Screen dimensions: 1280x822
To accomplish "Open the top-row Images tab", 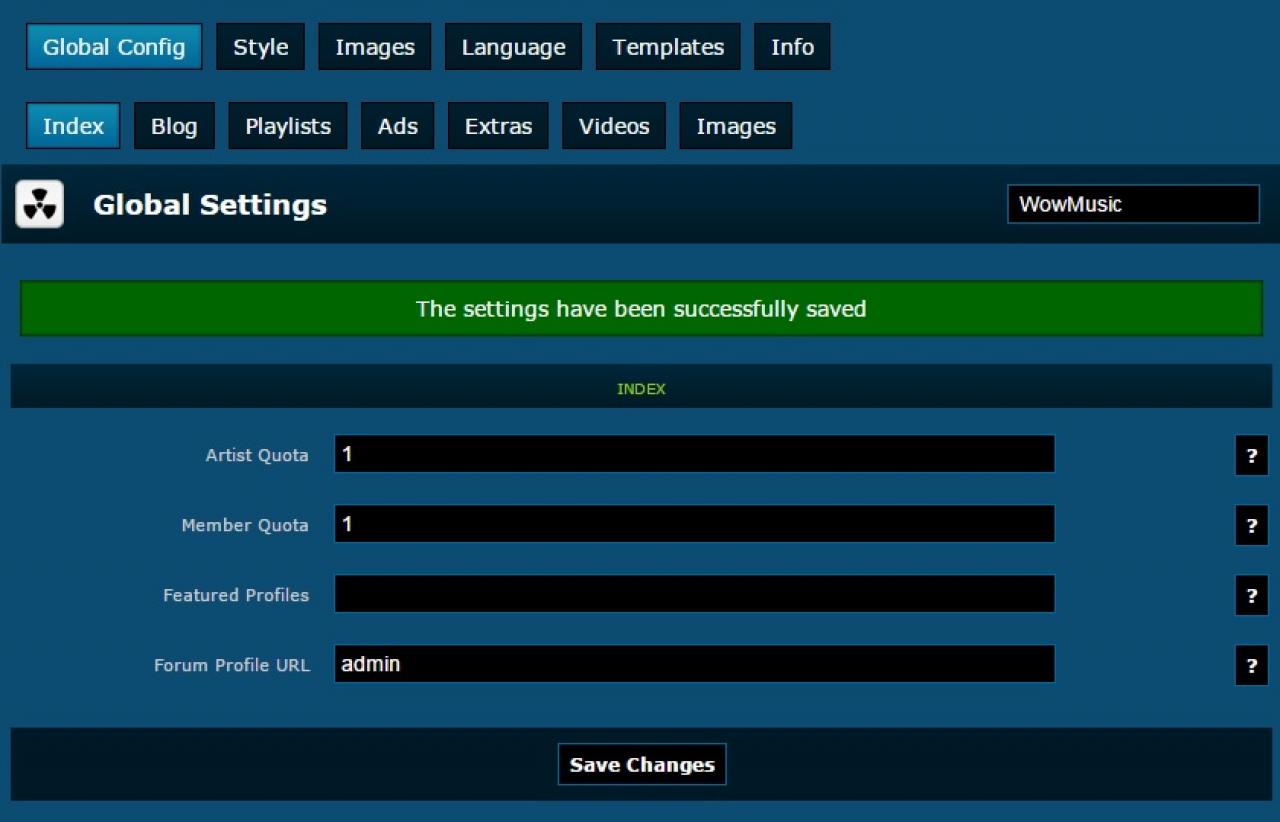I will (375, 47).
